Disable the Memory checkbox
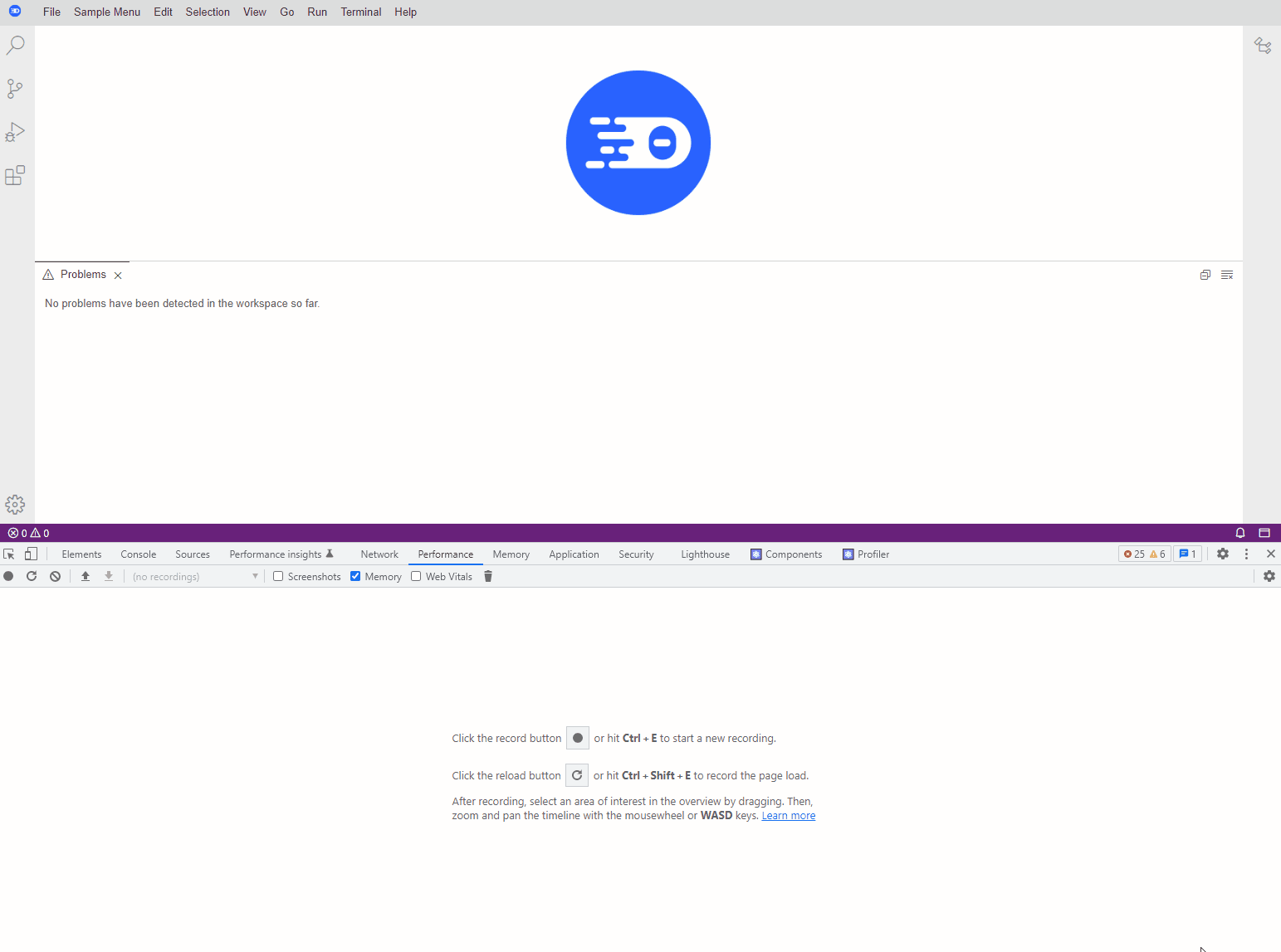The image size is (1281, 952). [354, 575]
